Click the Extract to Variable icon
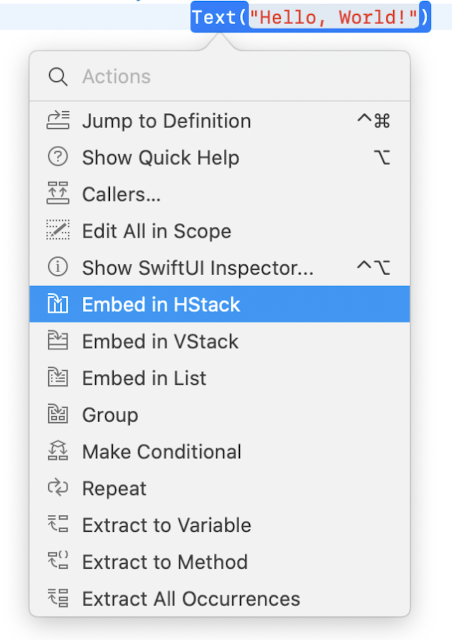Screen dimensions: 452x640 [58, 524]
